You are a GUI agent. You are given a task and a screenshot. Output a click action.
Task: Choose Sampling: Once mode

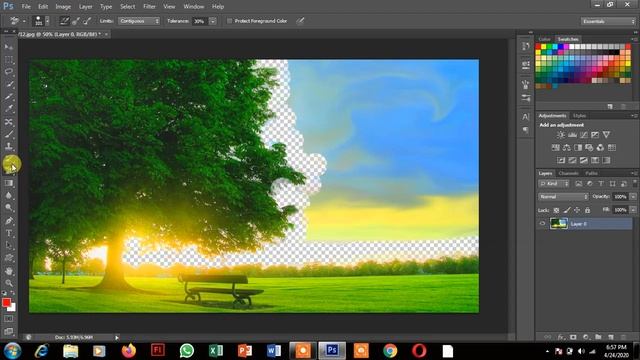point(76,21)
